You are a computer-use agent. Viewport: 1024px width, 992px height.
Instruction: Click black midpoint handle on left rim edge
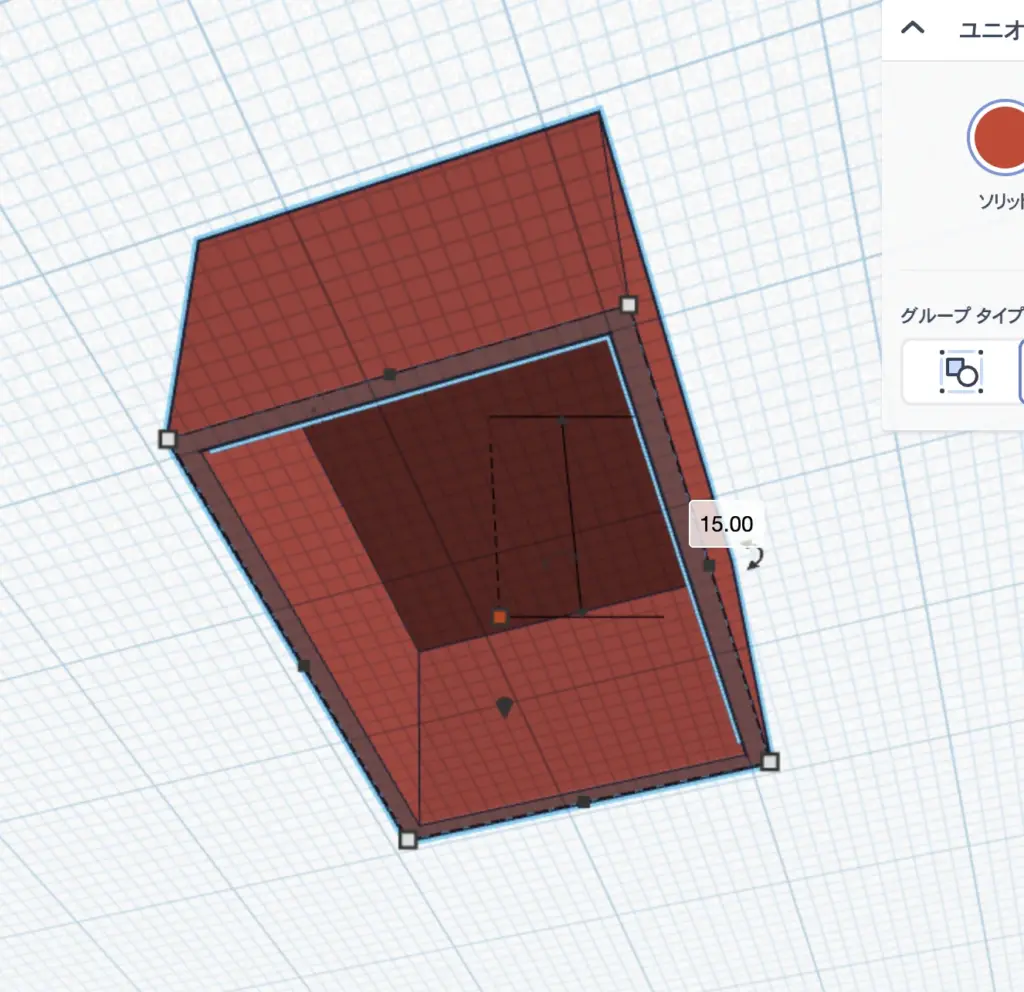click(x=304, y=665)
